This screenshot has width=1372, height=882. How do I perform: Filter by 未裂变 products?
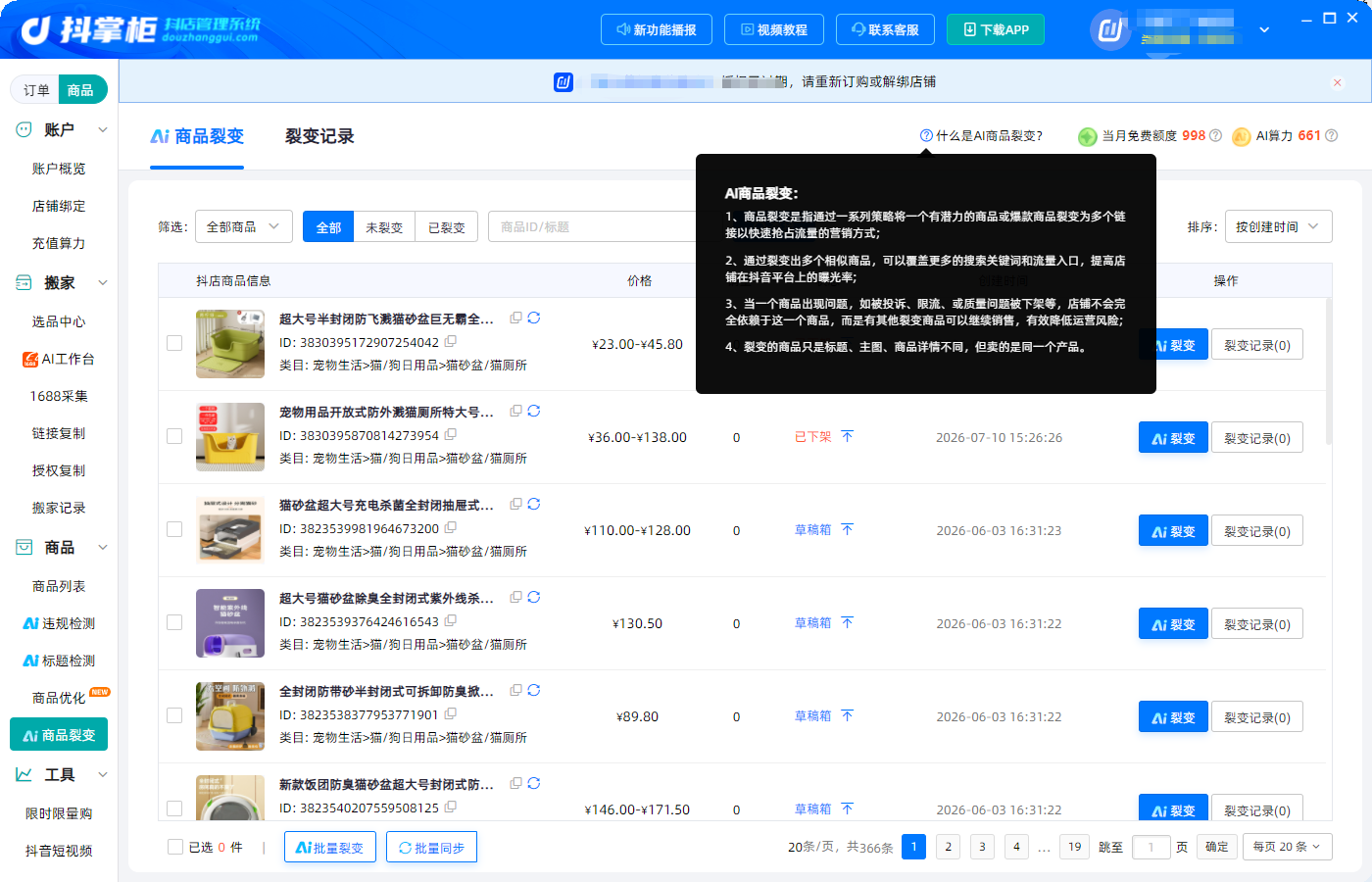[x=384, y=227]
